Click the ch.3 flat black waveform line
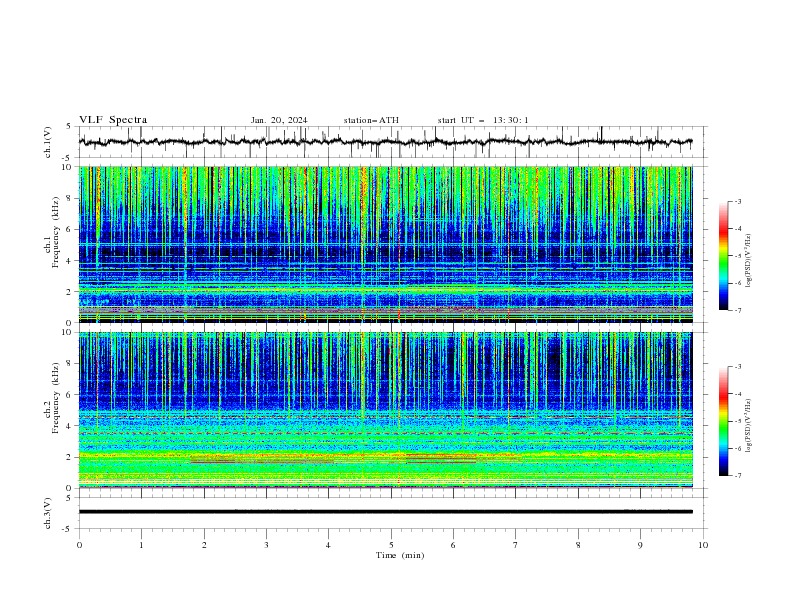792x612 pixels. click(x=385, y=512)
